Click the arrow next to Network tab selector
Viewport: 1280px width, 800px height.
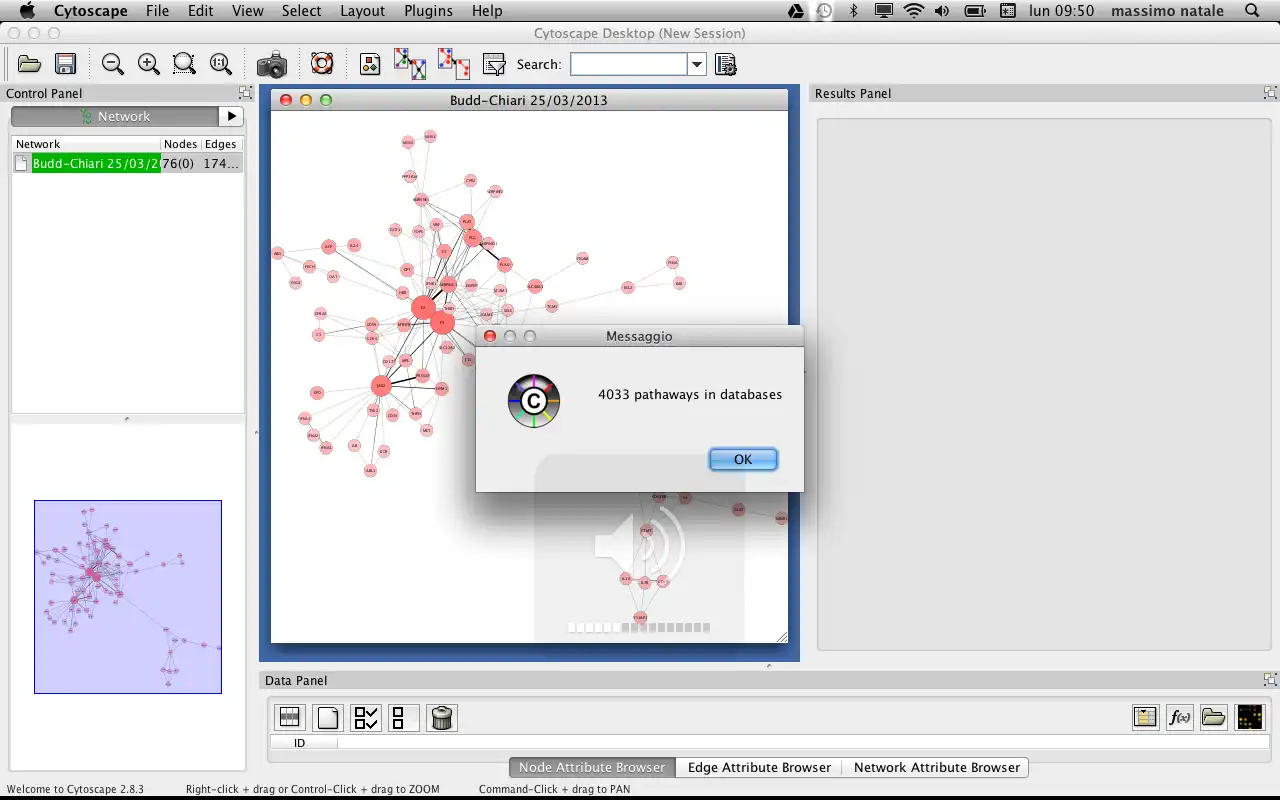231,116
